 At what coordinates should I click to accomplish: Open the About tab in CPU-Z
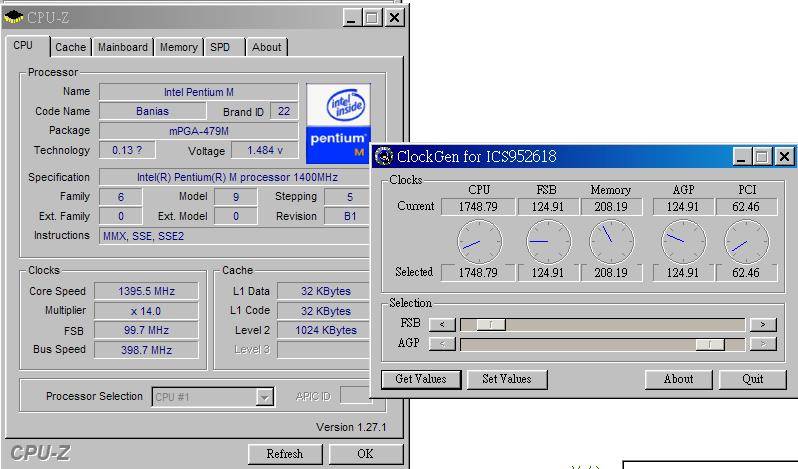[x=267, y=47]
